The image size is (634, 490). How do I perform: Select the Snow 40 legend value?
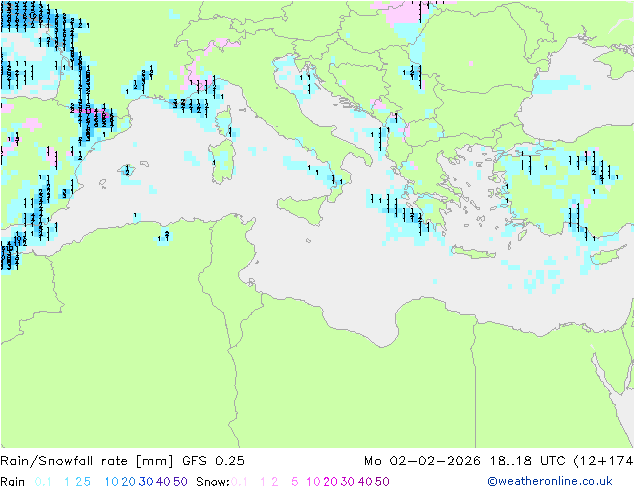tap(365, 482)
